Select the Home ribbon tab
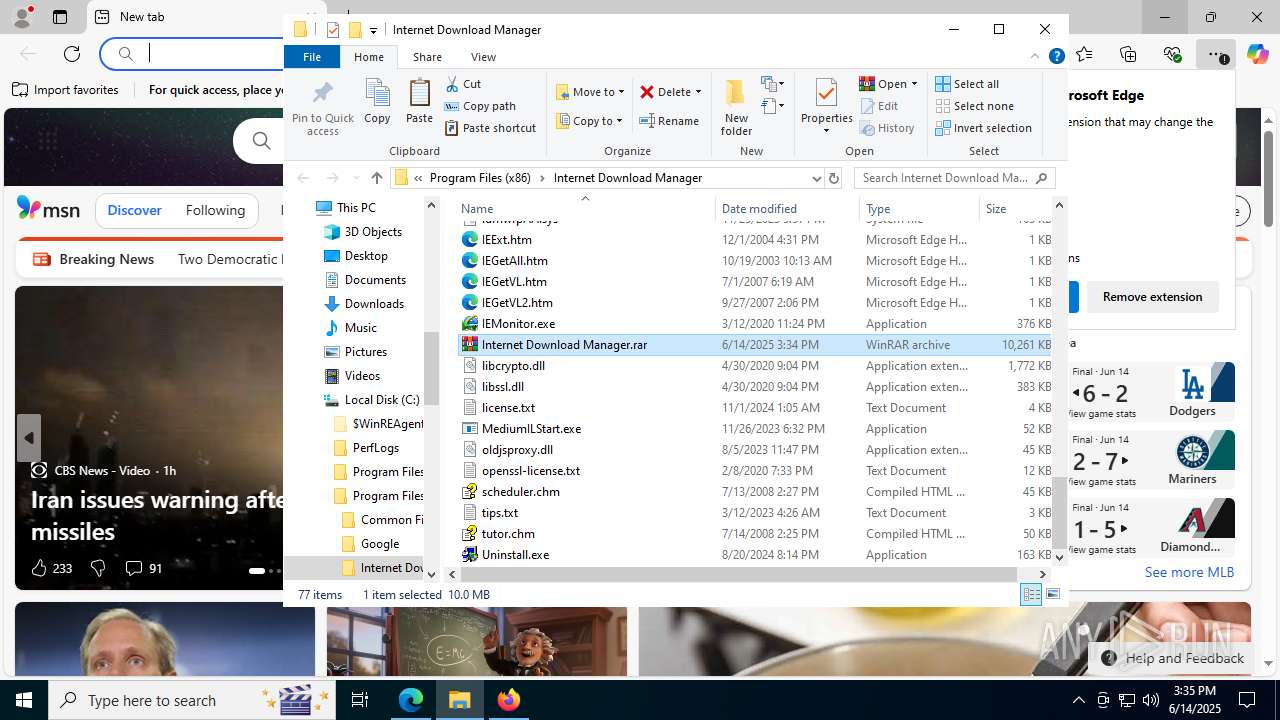The width and height of the screenshot is (1280, 720). pos(369,57)
